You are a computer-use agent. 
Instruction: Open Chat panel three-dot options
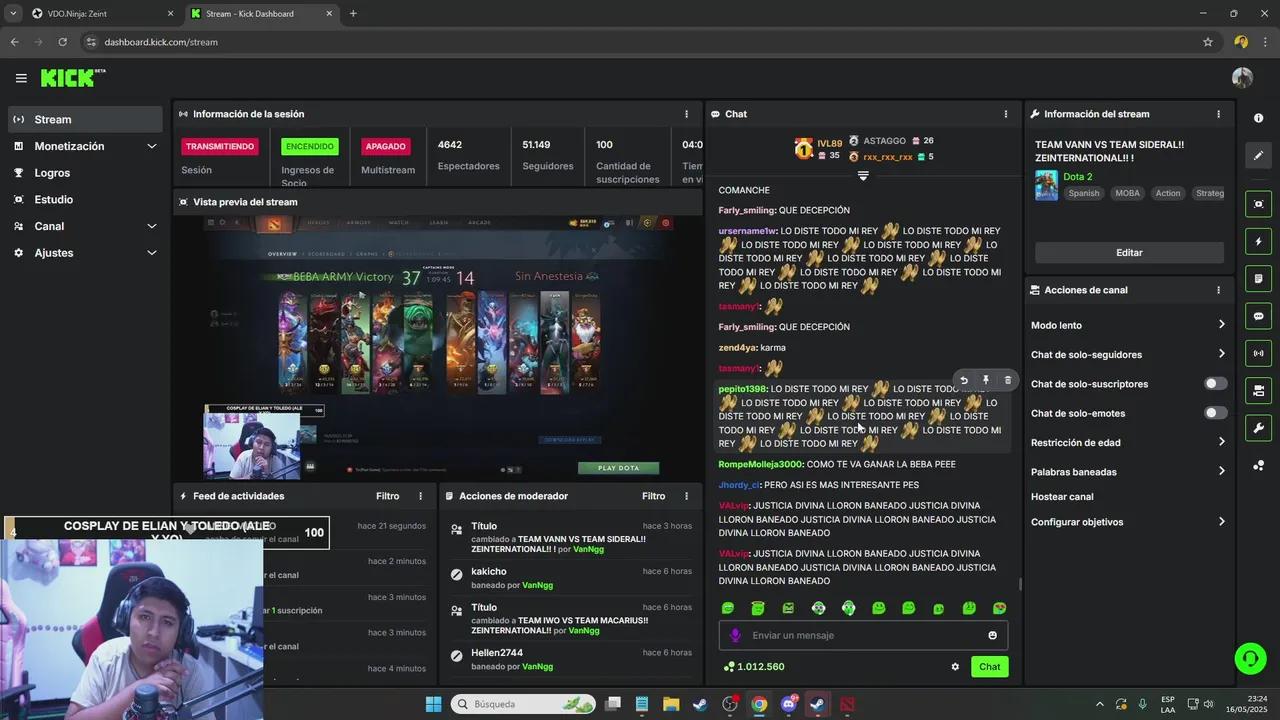coord(1006,114)
